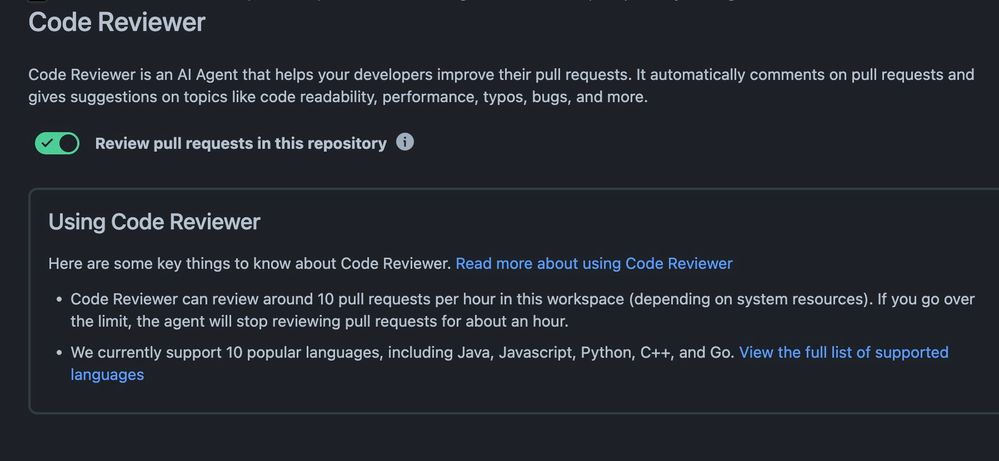Click the dark knob of the toggle switch
Screen dimensions: 999x461
[x=68, y=143]
